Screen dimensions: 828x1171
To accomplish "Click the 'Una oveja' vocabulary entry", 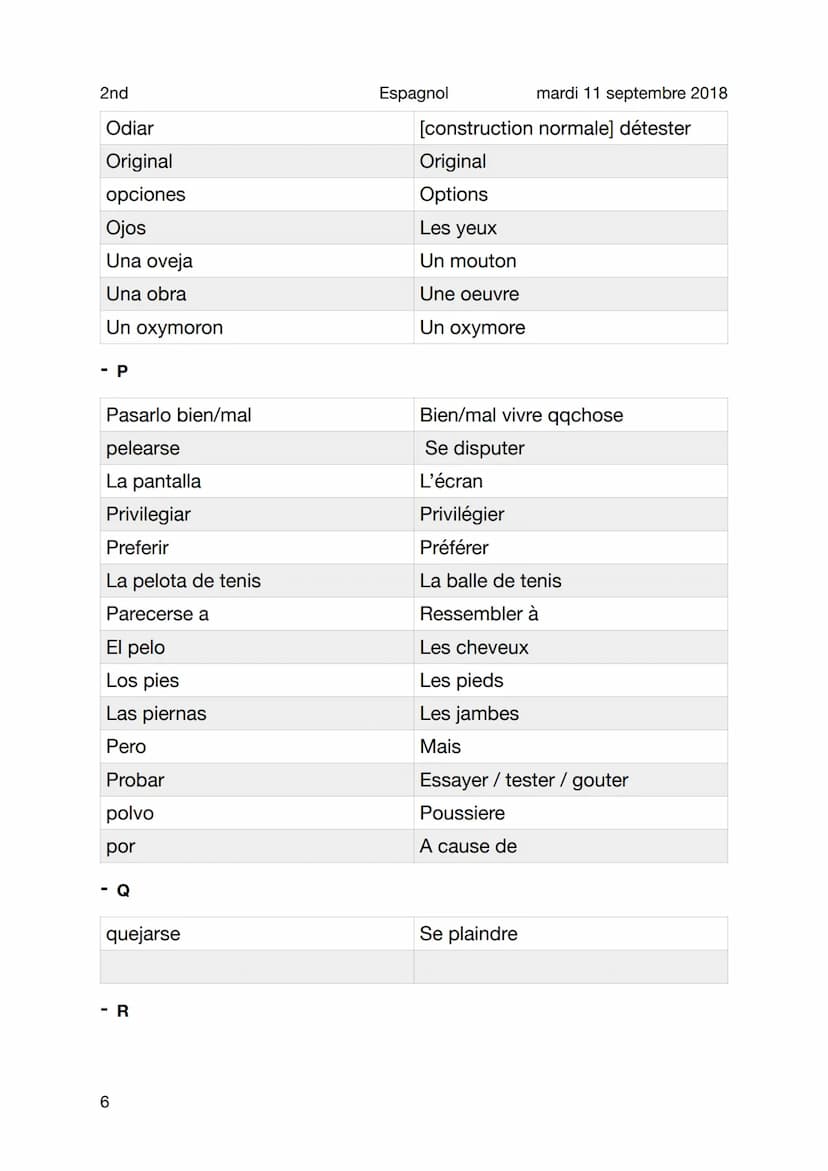I will click(257, 261).
